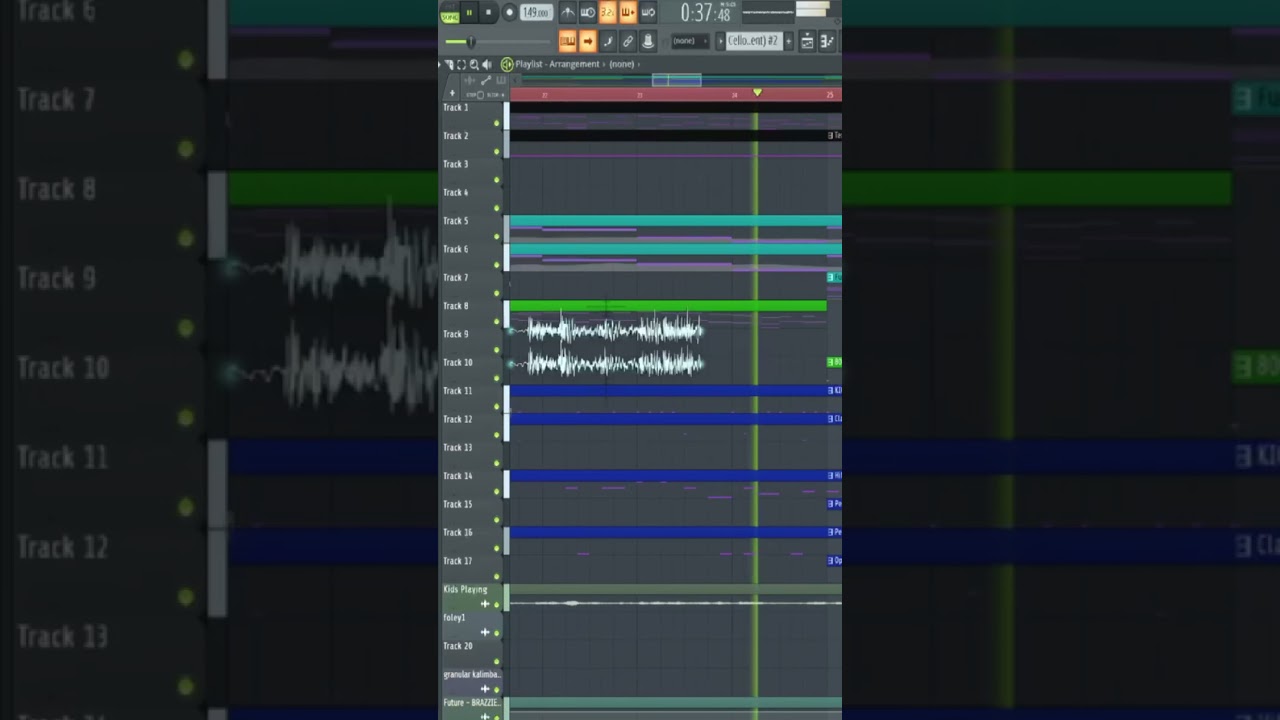
Task: Select the zoom magnifier tool
Action: 474,65
